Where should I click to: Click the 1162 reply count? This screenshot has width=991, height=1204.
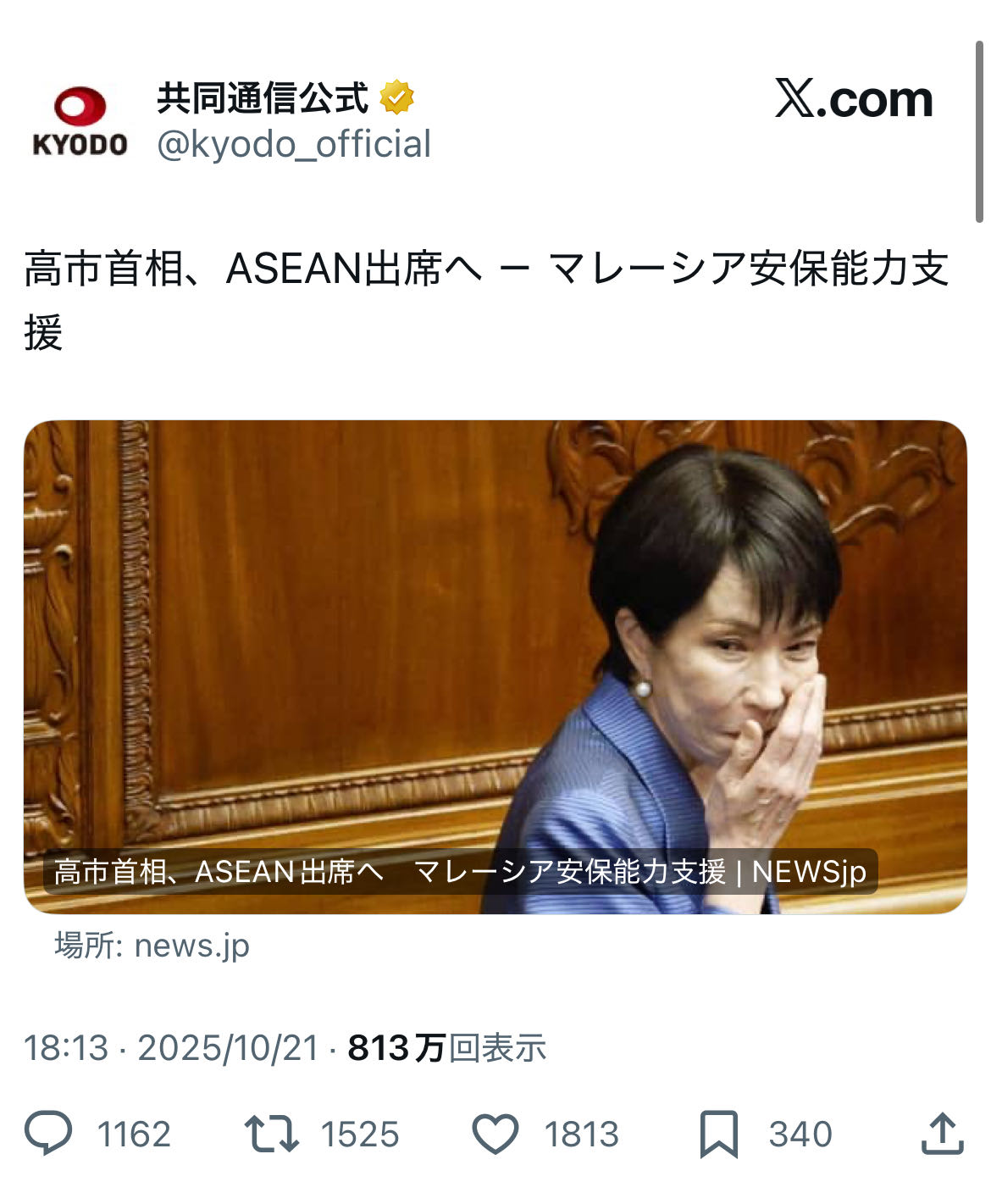pyautogui.click(x=134, y=1135)
